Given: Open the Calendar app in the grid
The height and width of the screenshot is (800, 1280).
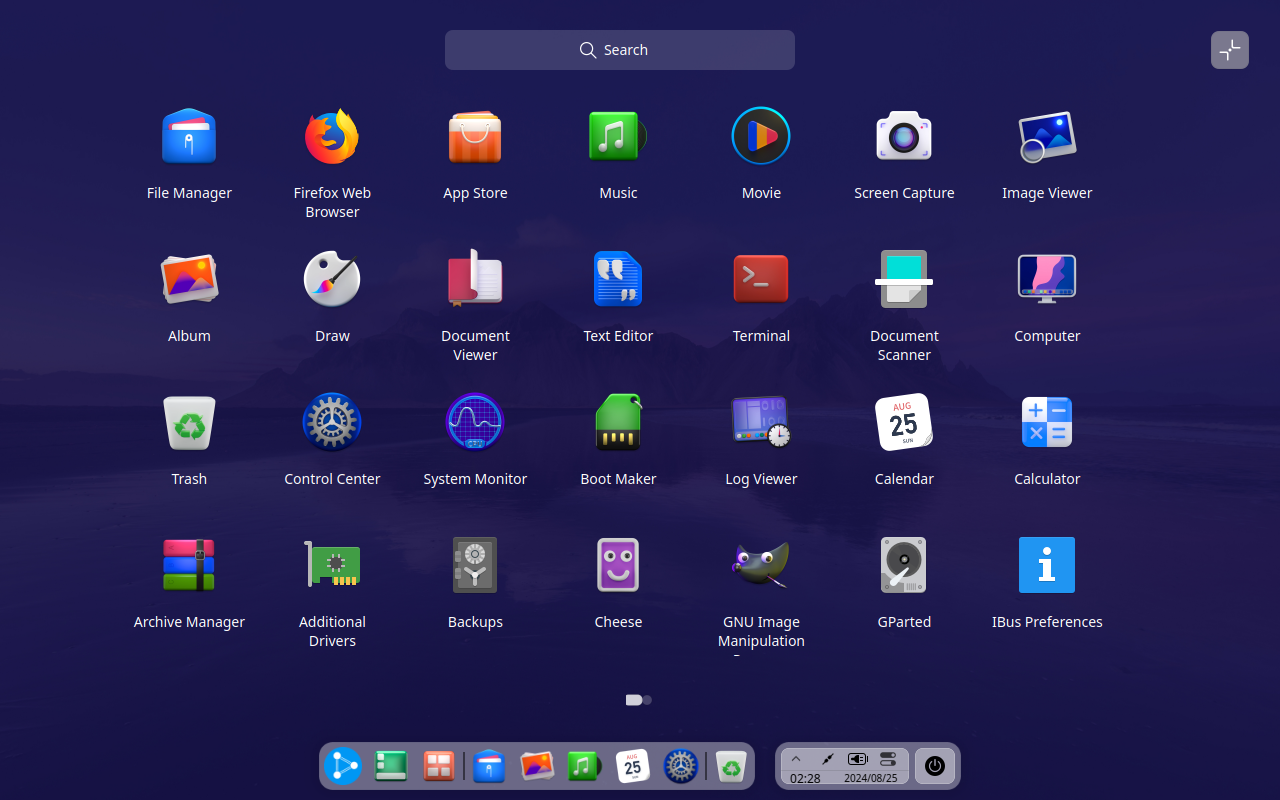Looking at the screenshot, I should click(904, 422).
